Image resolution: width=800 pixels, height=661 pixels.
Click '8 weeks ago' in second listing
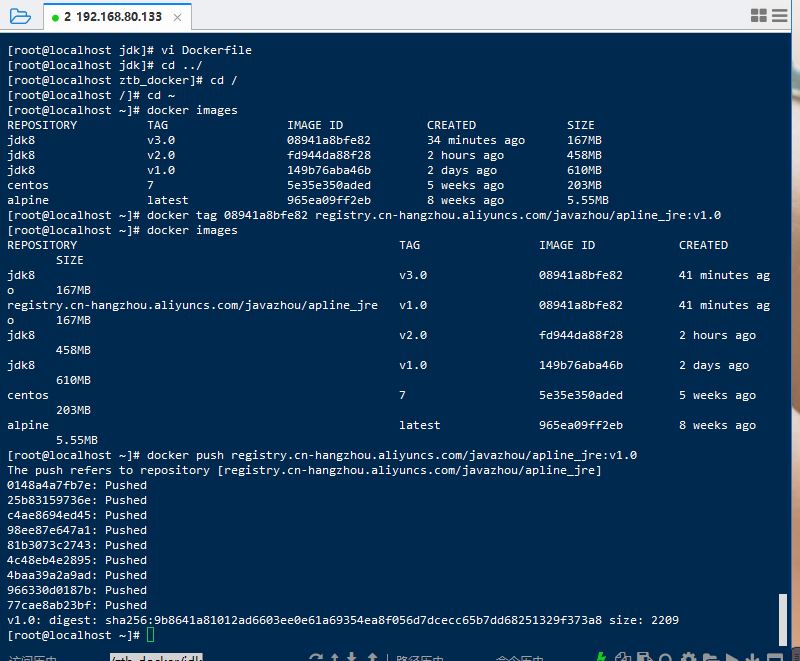(717, 425)
